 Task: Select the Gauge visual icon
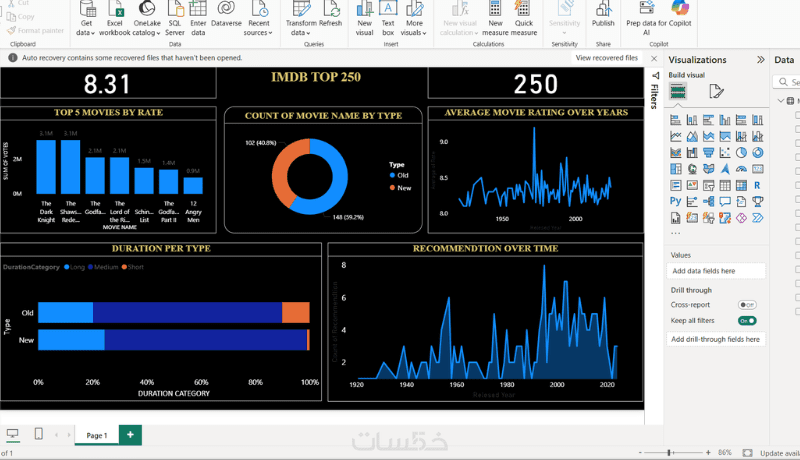(741, 169)
